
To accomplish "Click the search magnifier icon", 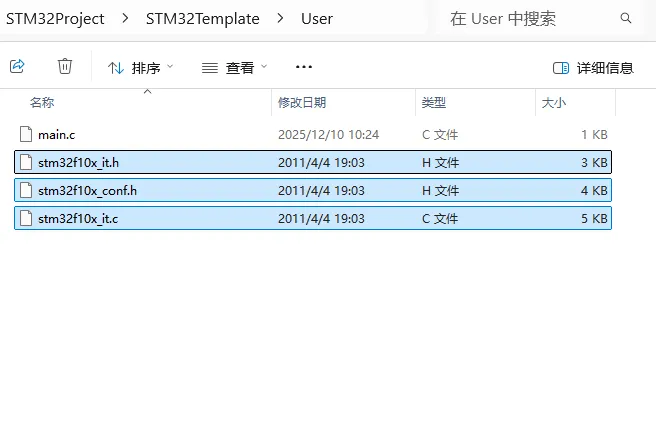I will [626, 18].
